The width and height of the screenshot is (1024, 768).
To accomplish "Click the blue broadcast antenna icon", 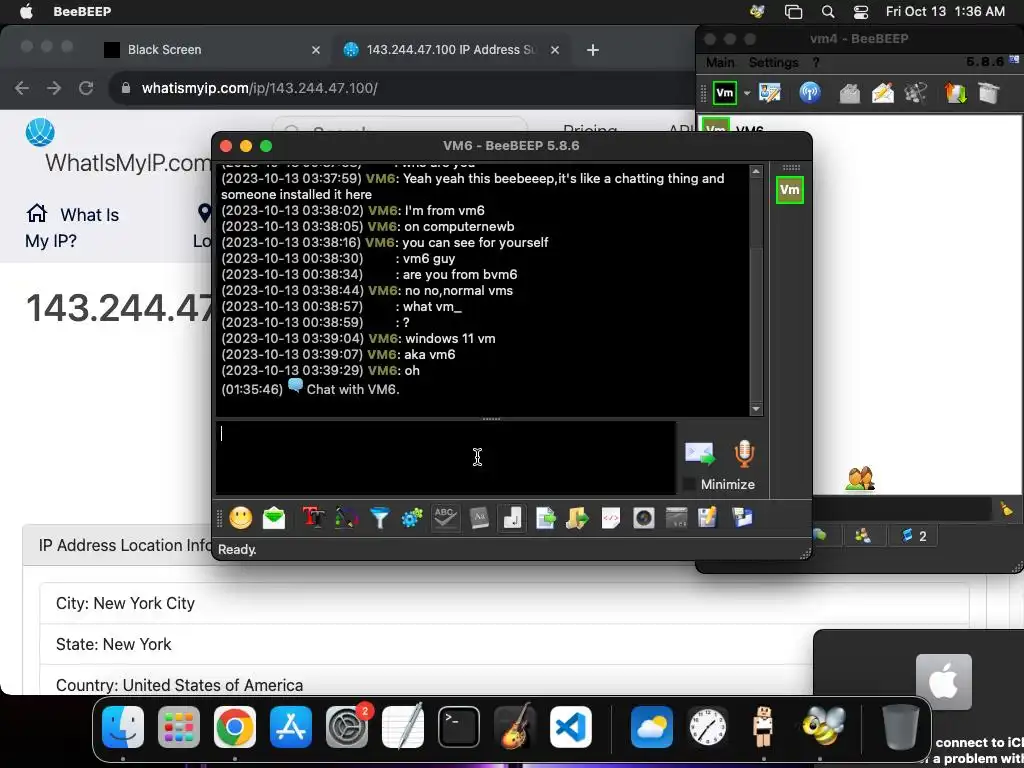I will click(810, 93).
